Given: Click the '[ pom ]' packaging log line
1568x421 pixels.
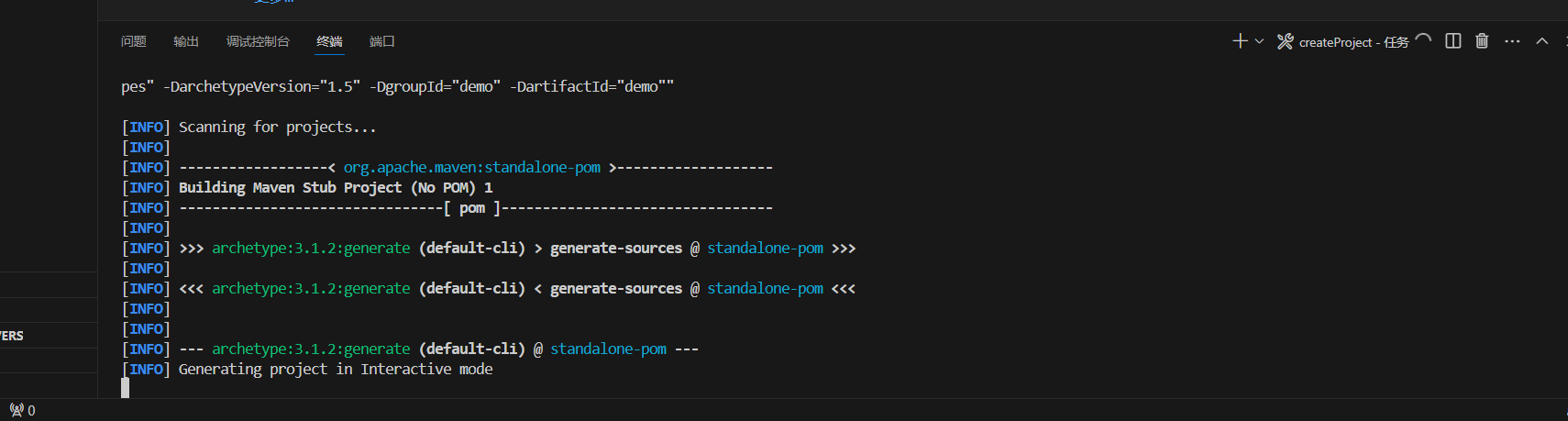Looking at the screenshot, I should click(x=447, y=207).
